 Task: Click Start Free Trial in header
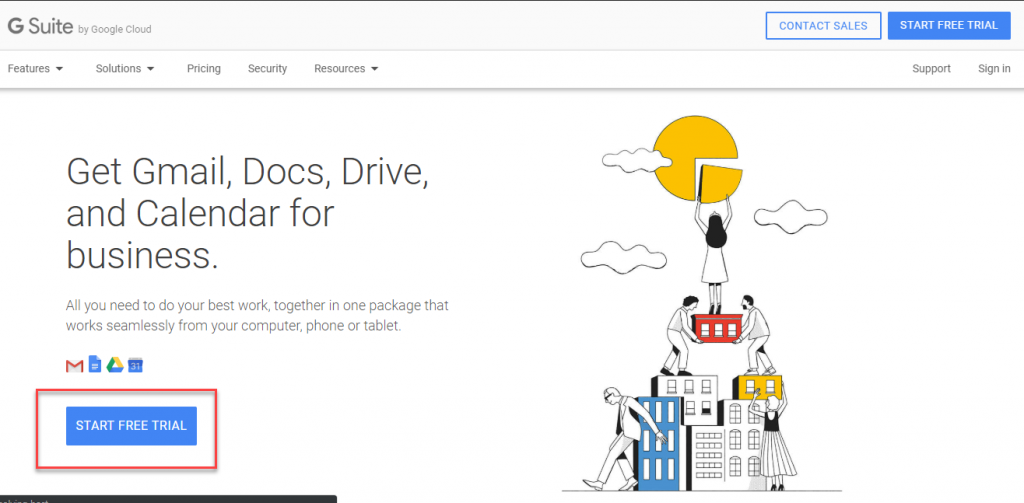pos(949,25)
